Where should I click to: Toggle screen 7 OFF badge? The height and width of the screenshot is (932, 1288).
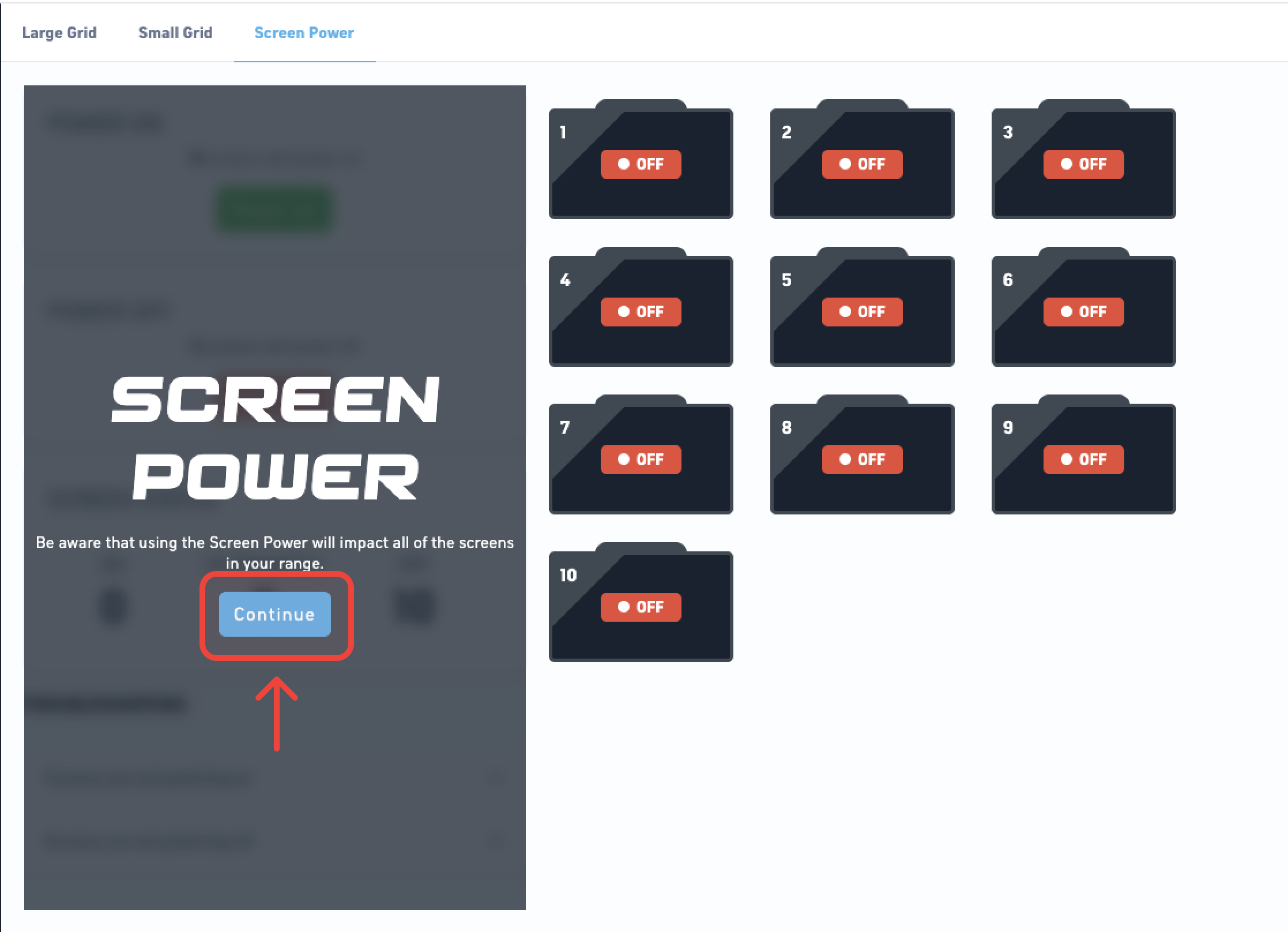tap(641, 460)
